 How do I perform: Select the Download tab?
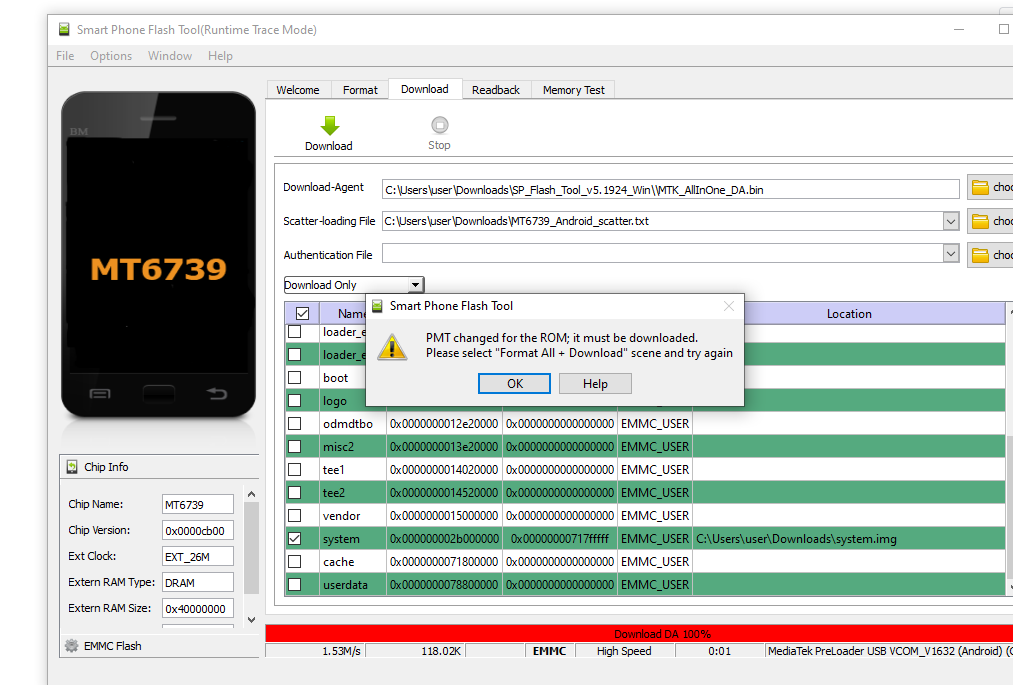point(424,89)
